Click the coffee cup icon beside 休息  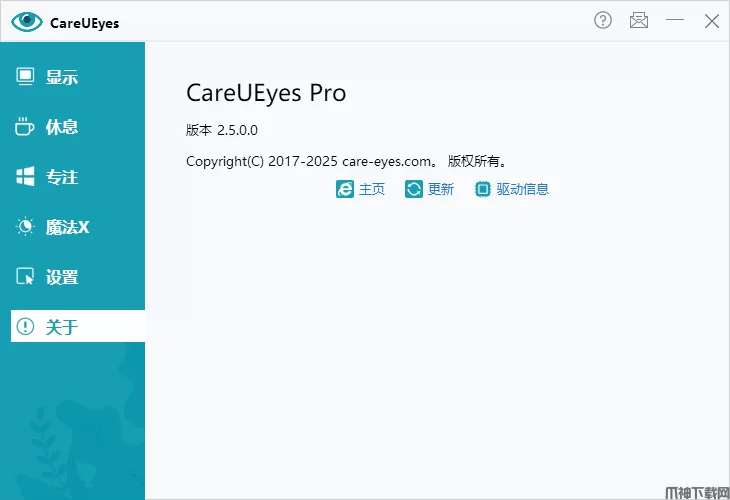(x=25, y=127)
